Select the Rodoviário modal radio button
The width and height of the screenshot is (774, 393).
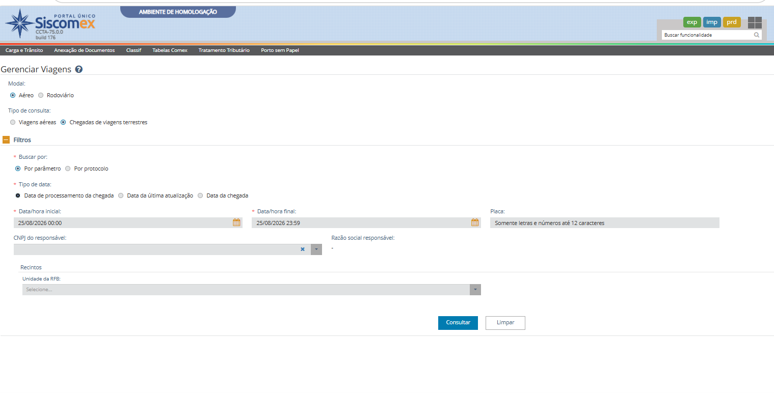click(40, 95)
